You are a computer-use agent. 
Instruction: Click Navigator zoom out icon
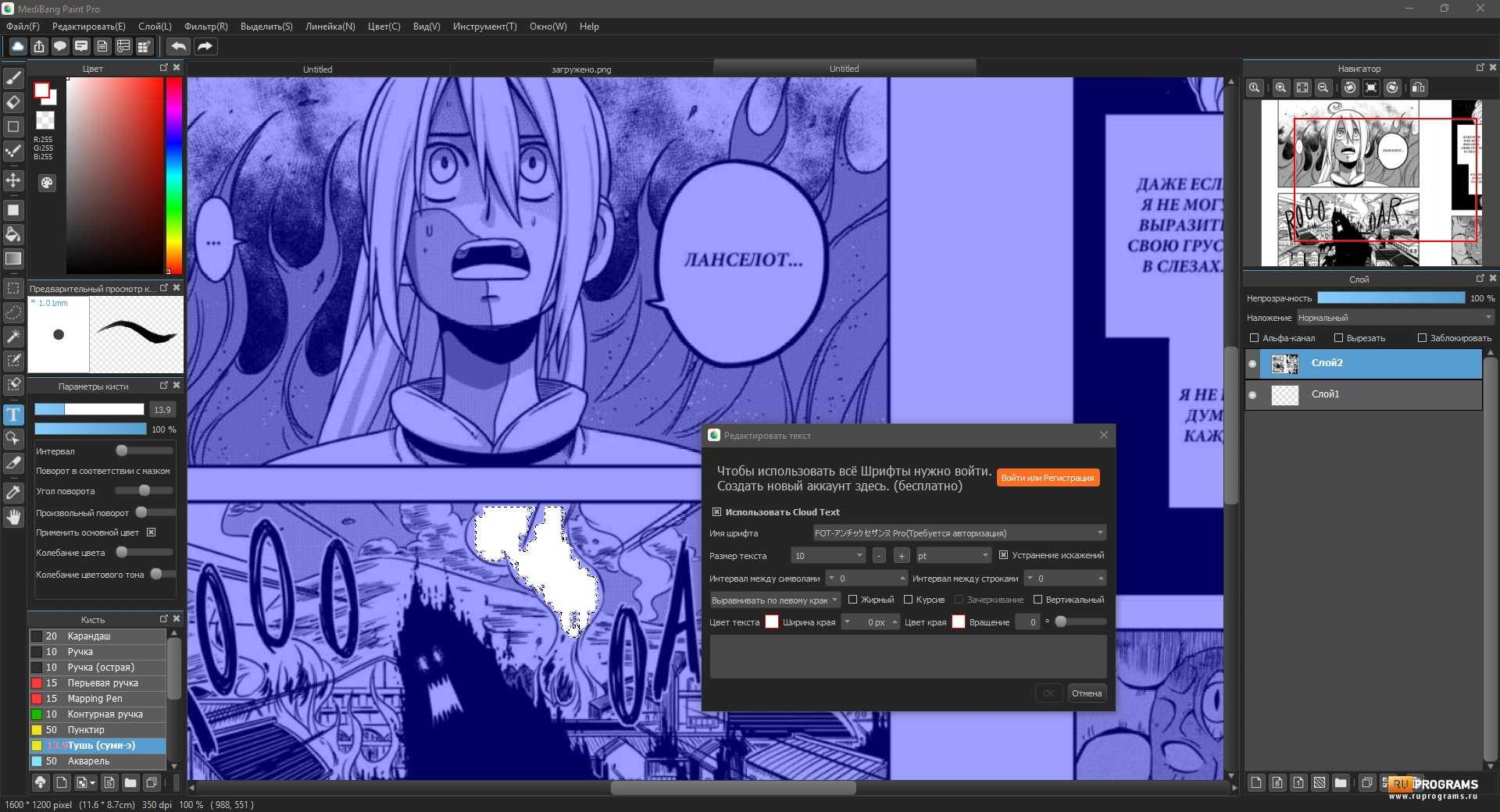click(1323, 87)
